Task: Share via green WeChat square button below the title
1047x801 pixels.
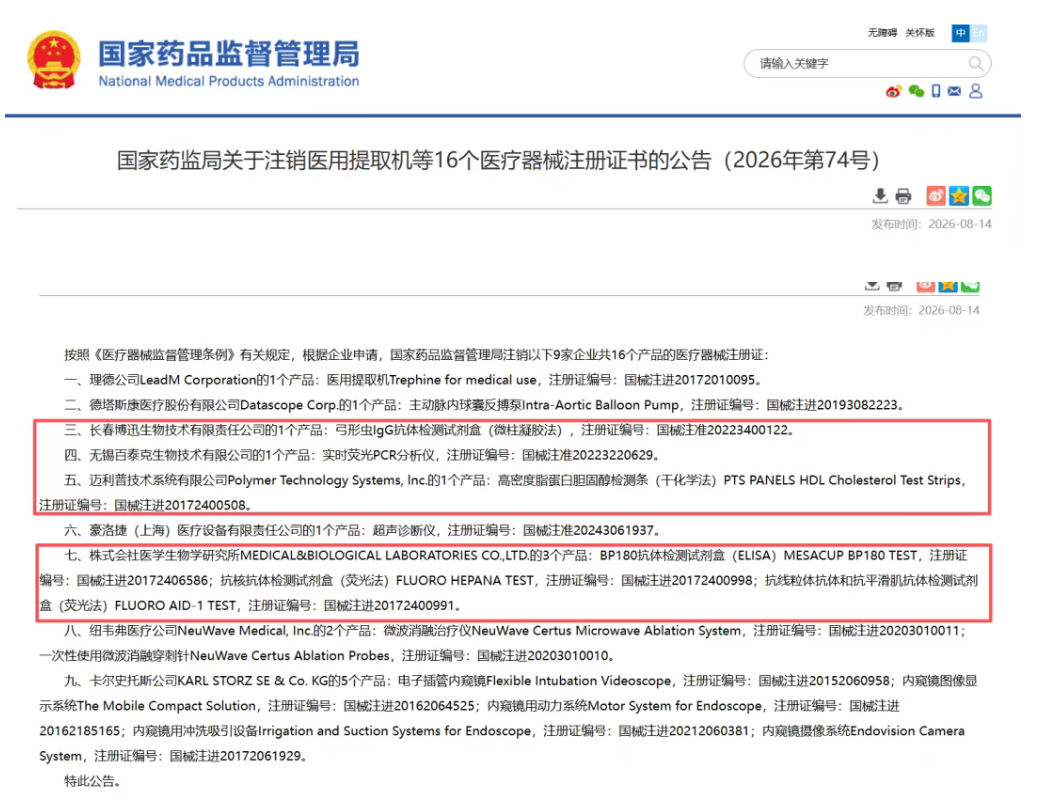Action: [982, 196]
